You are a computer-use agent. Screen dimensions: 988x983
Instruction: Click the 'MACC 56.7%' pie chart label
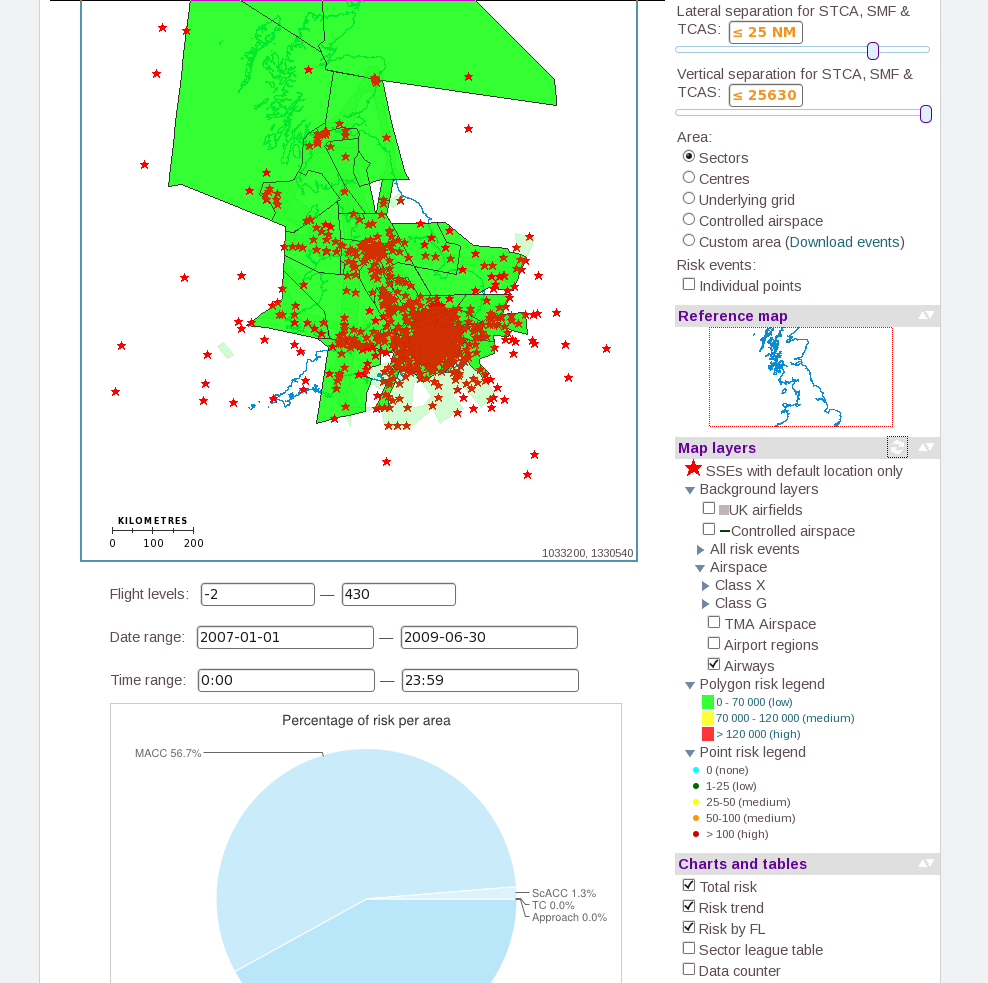pyautogui.click(x=168, y=753)
